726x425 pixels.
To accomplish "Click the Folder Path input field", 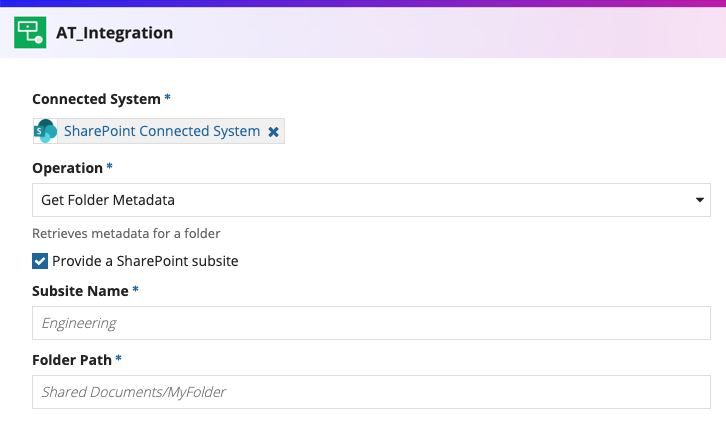I will click(371, 392).
